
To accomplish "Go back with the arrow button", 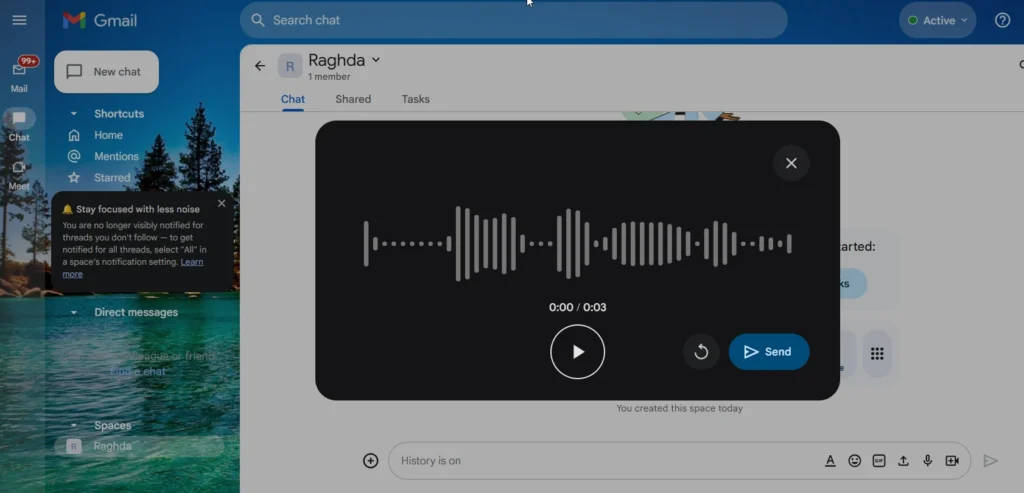I will pos(260,66).
